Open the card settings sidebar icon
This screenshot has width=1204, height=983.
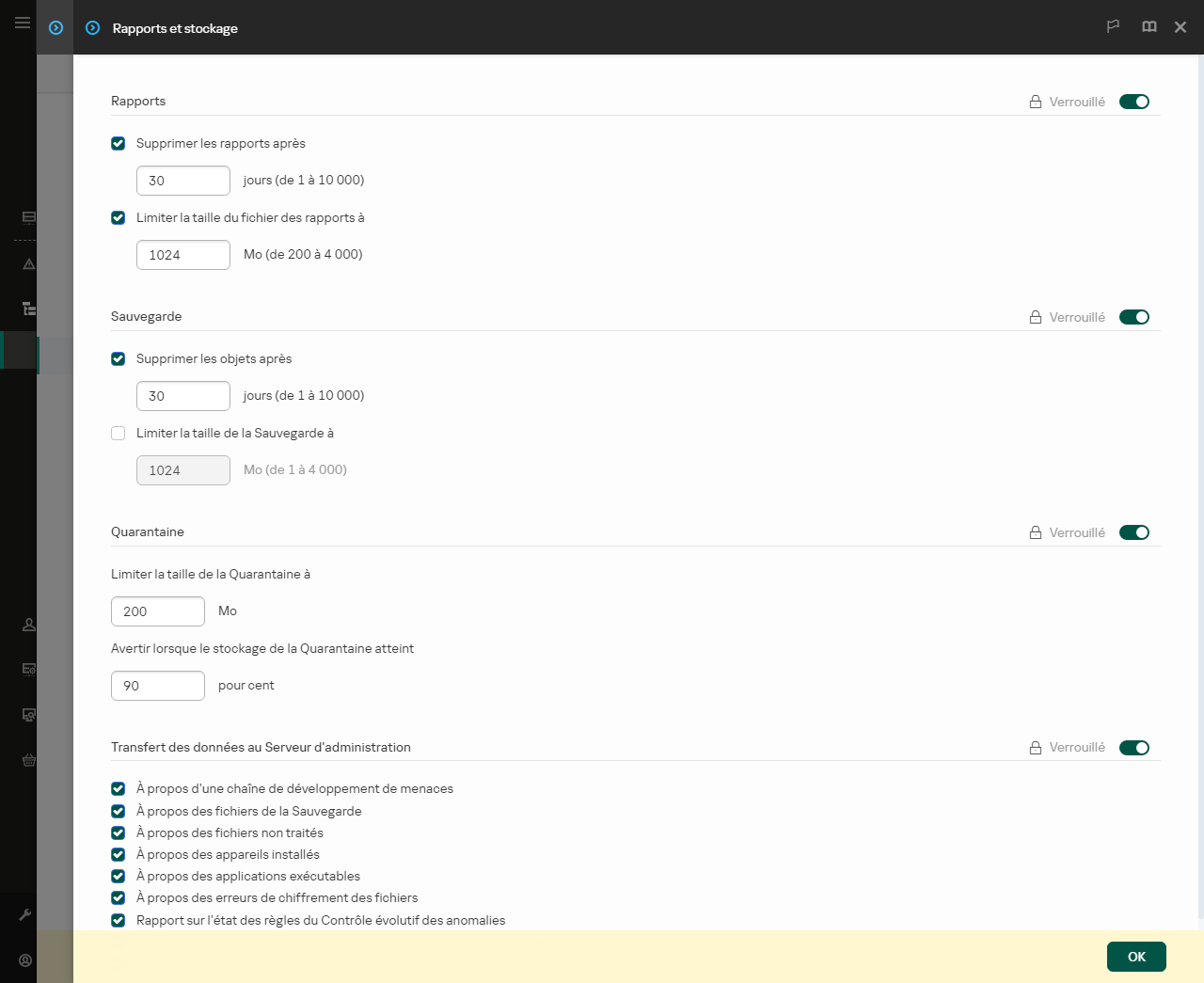click(29, 669)
